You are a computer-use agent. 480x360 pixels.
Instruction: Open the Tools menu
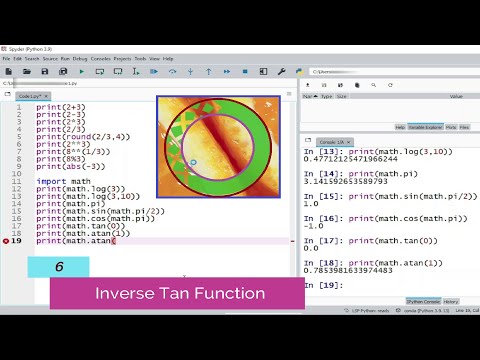140,59
